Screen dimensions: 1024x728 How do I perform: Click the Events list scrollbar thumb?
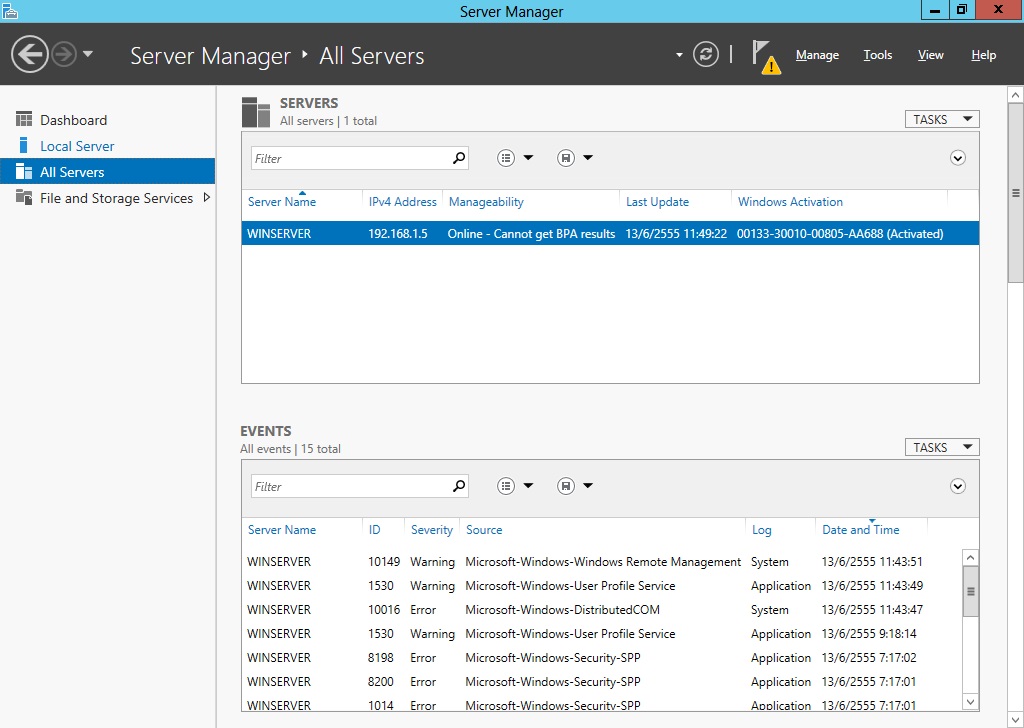pyautogui.click(x=970, y=592)
